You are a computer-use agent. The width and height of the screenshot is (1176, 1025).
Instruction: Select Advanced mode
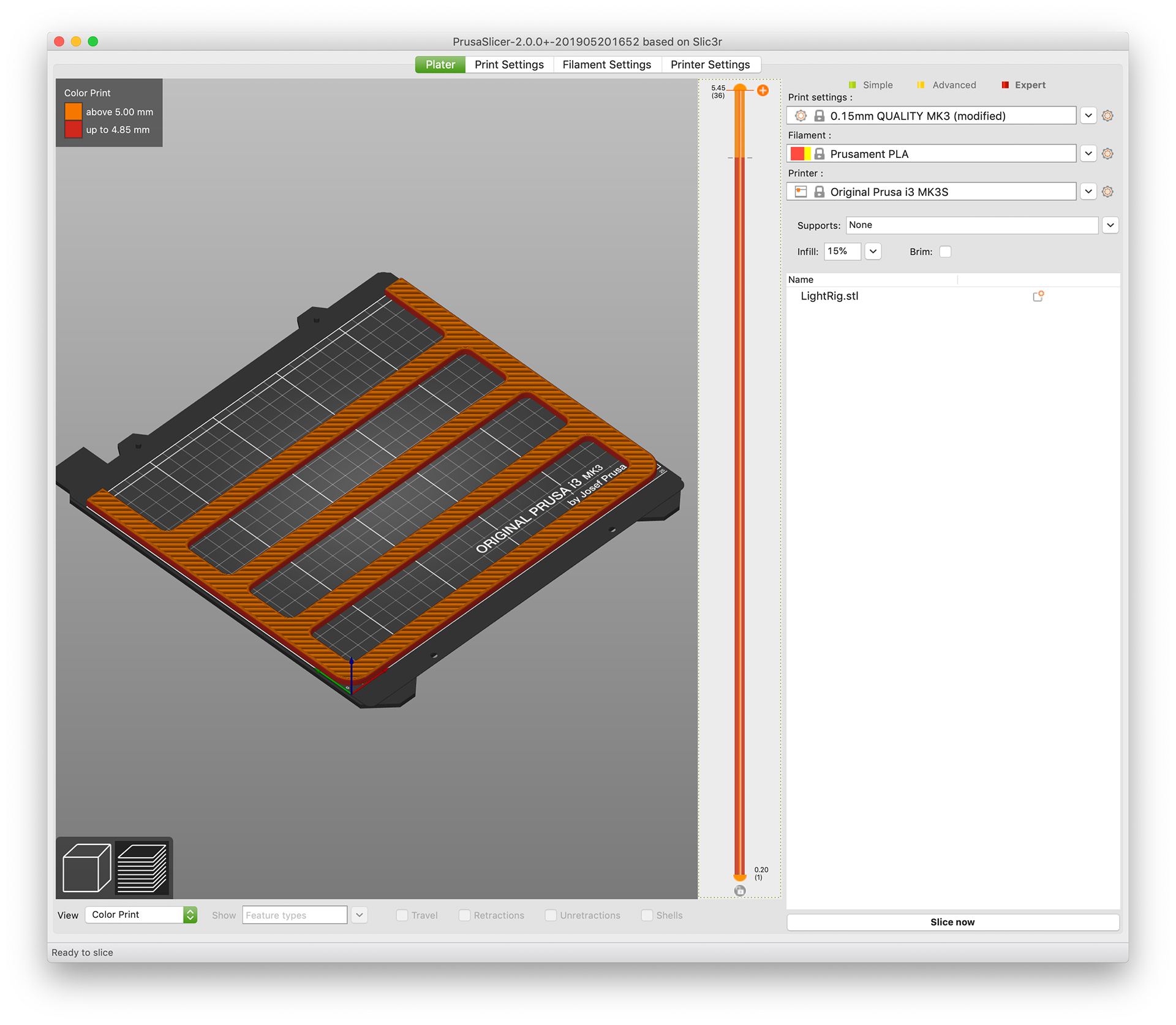tap(946, 85)
